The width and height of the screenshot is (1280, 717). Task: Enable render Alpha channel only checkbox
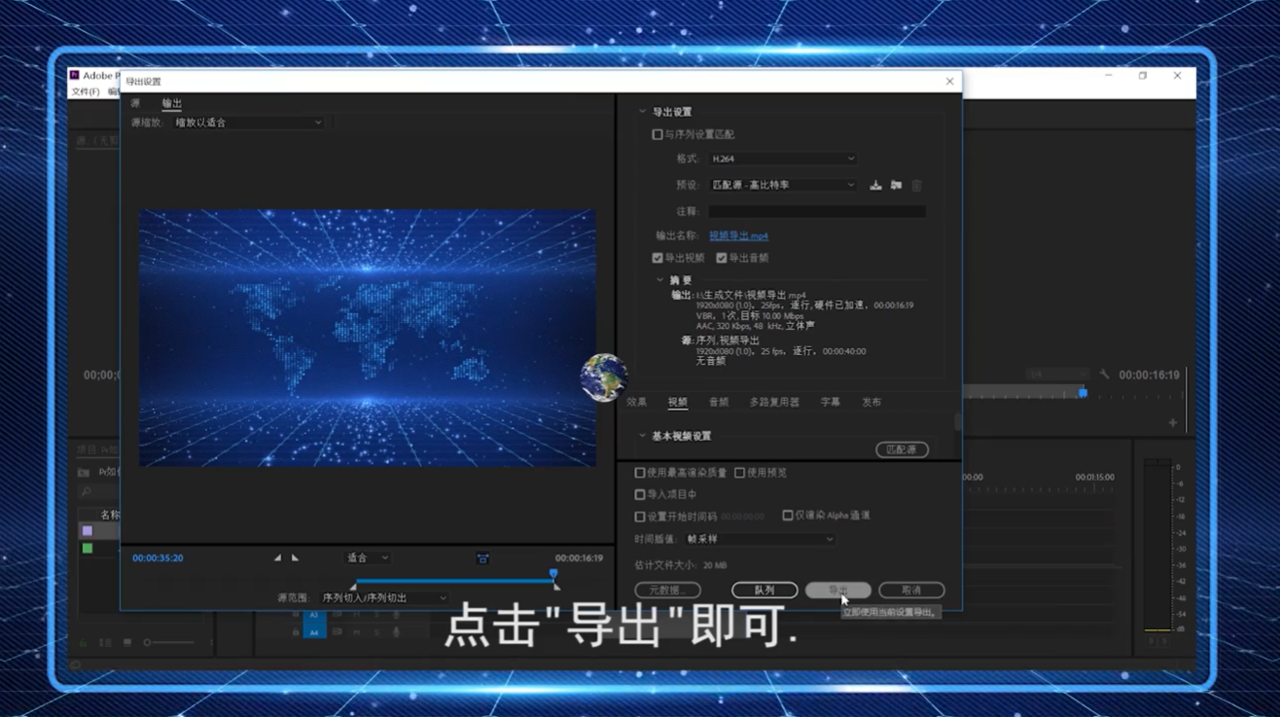[788, 515]
